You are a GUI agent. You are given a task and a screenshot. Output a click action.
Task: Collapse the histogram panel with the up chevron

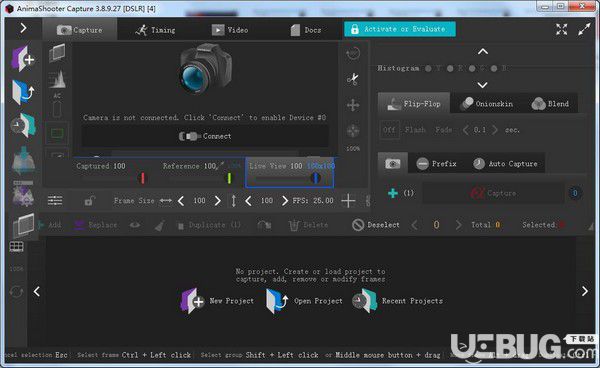coord(483,51)
